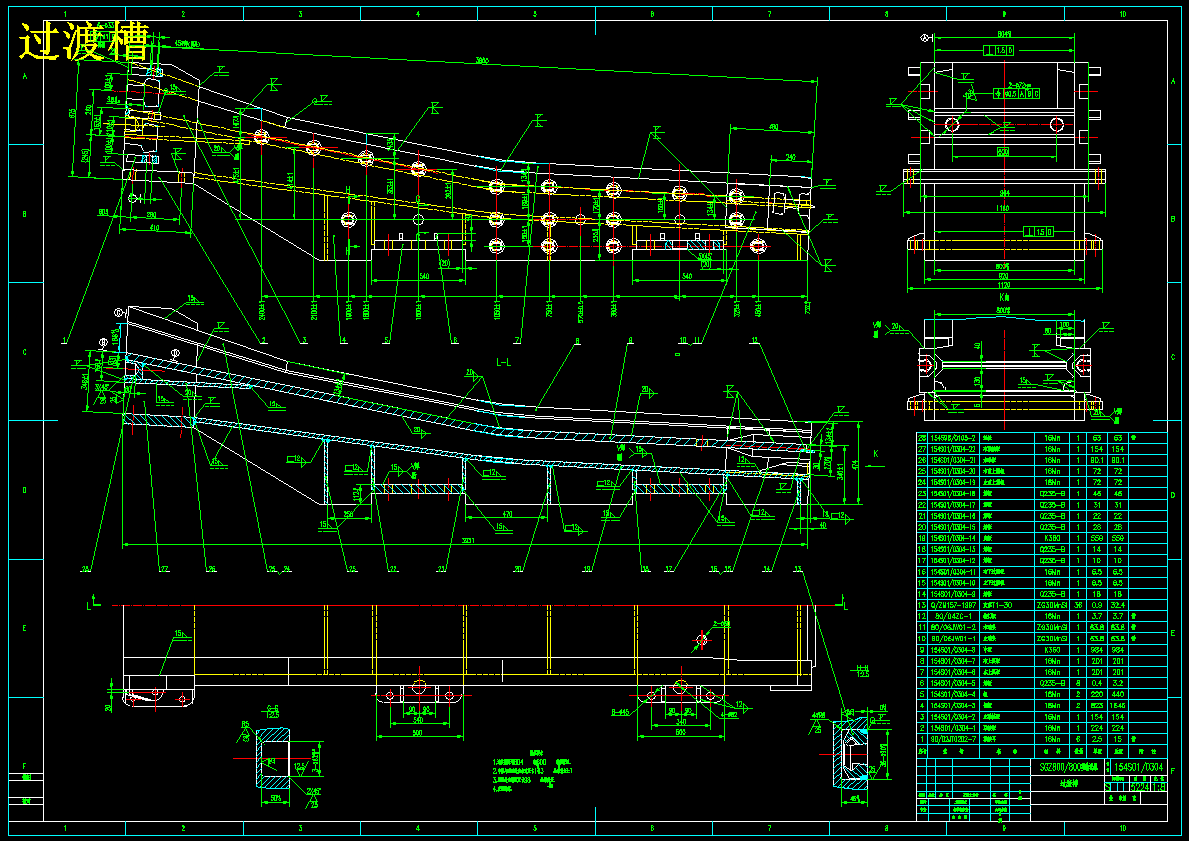Click the technical notes text block
This screenshot has width=1189, height=841.
pos(532,774)
